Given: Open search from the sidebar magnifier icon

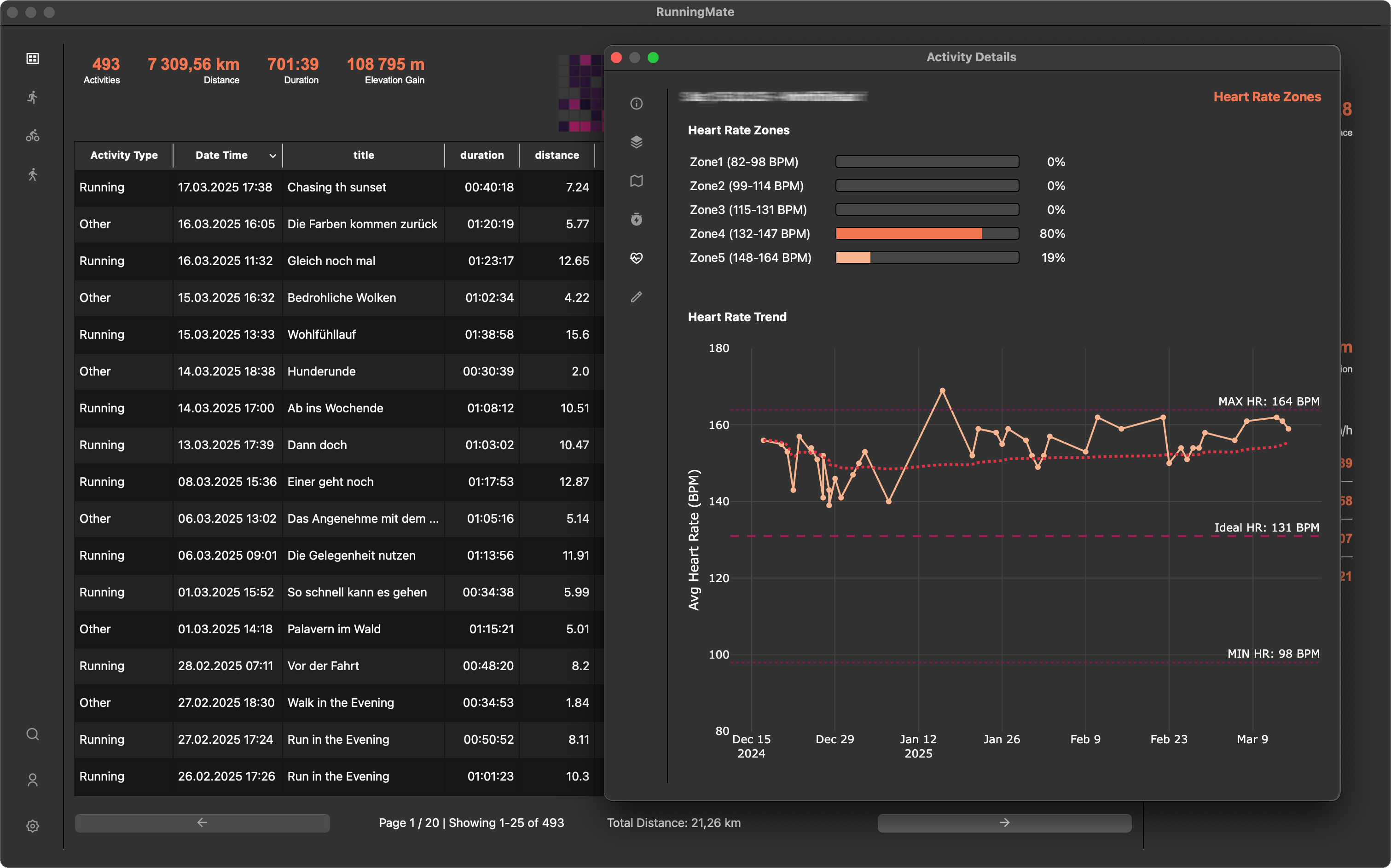Looking at the screenshot, I should (x=33, y=734).
